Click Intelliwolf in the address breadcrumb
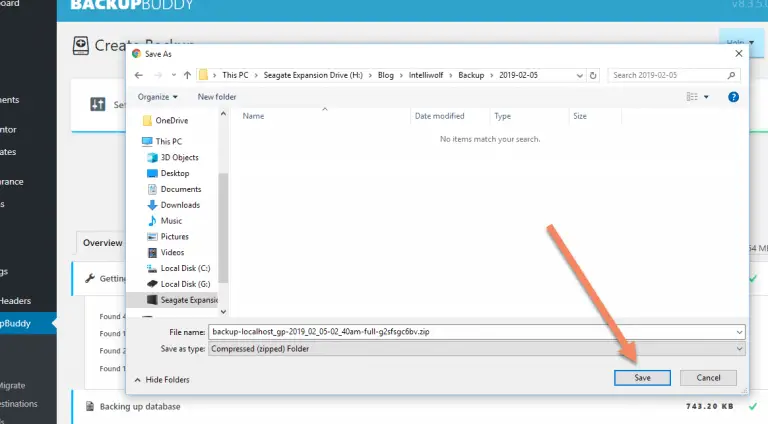 tap(426, 75)
